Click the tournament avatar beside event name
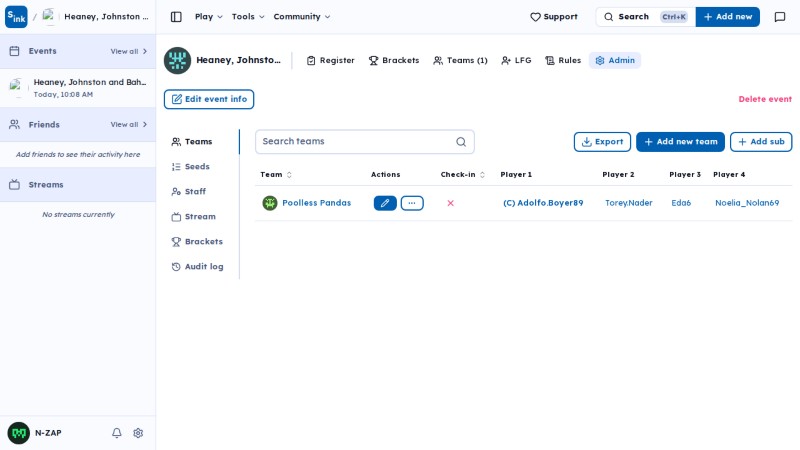This screenshot has width=800, height=450. tap(177, 61)
